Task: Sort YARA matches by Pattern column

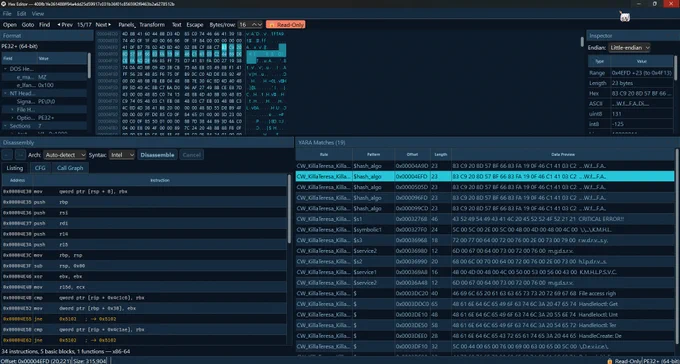Action: (373, 154)
